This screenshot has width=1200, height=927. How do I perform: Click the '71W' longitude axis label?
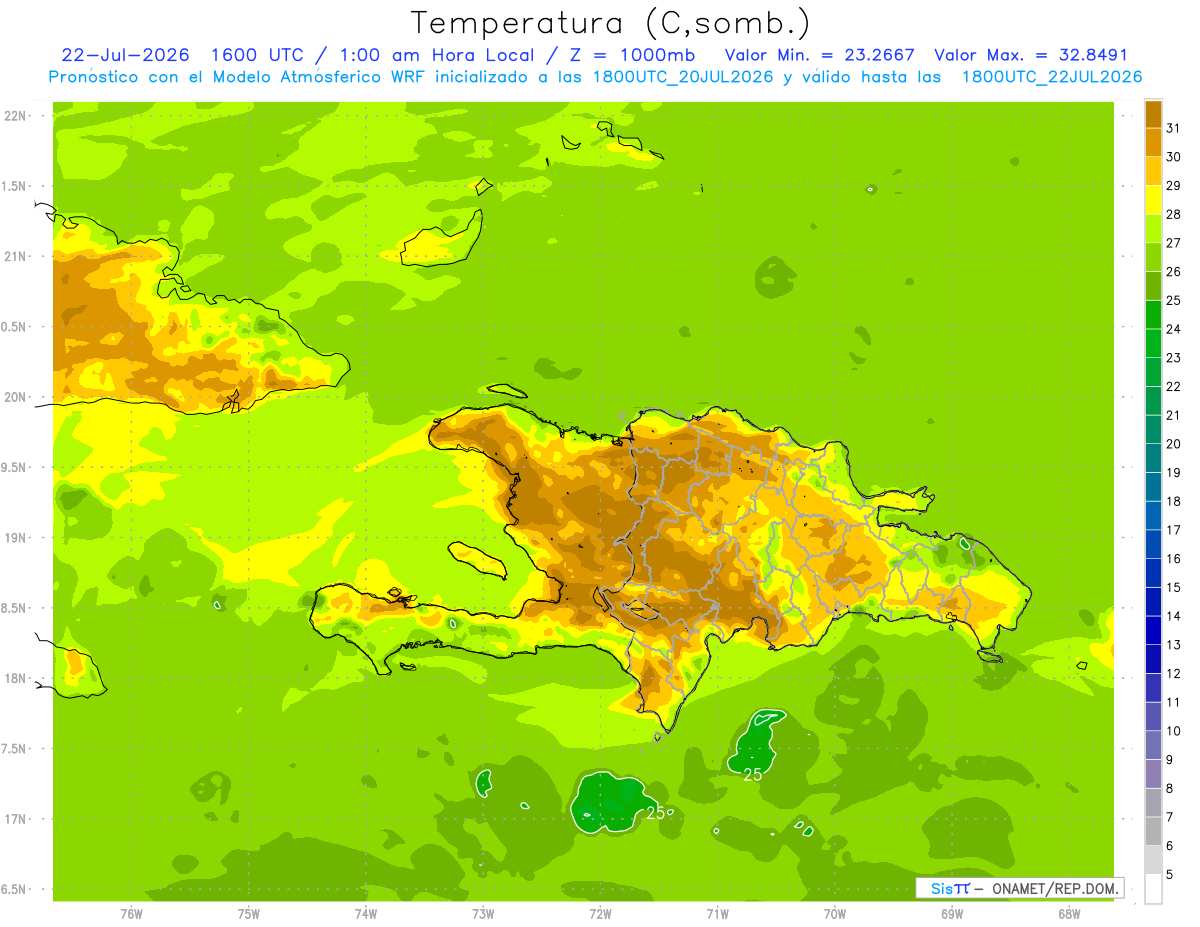point(717,914)
